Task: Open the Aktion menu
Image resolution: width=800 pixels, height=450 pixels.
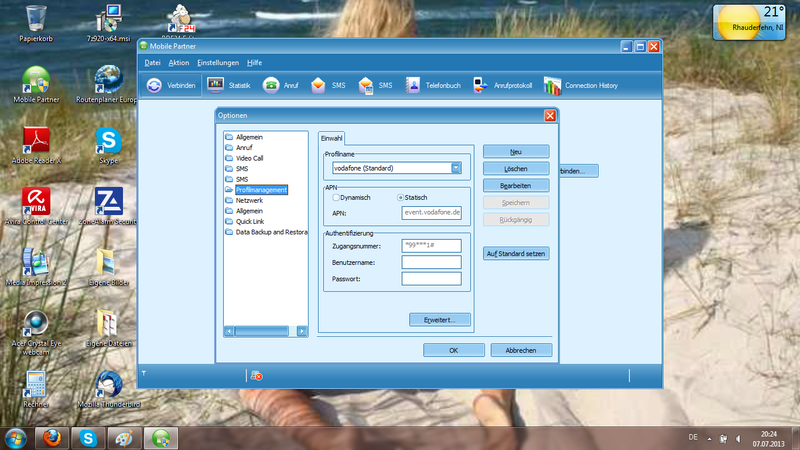Action: point(179,63)
